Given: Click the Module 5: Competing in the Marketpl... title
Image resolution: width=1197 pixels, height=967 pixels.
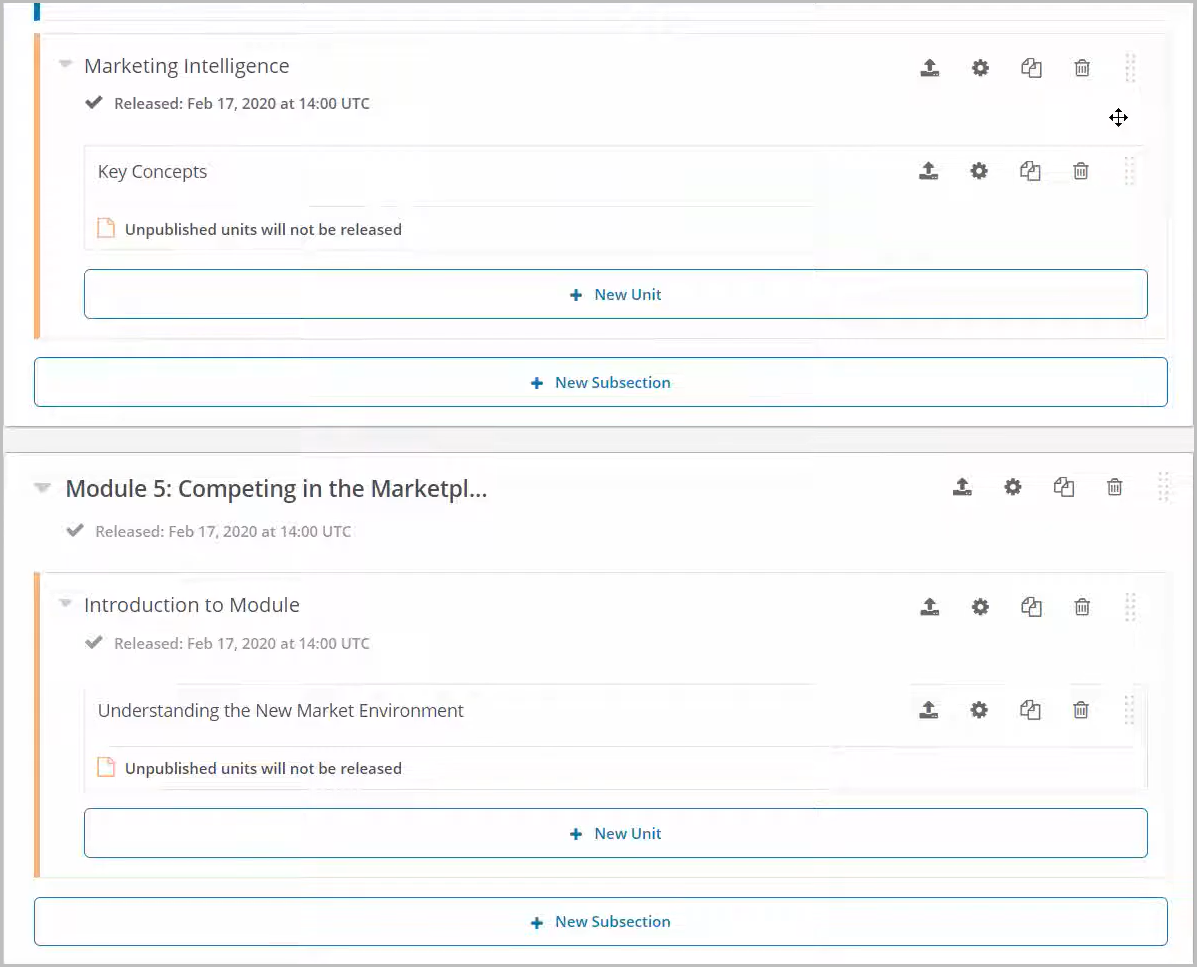Looking at the screenshot, I should point(276,488).
